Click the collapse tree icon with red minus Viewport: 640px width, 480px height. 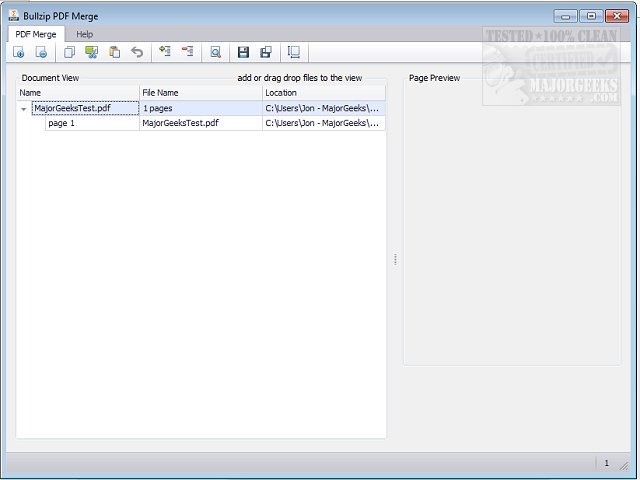pos(187,51)
